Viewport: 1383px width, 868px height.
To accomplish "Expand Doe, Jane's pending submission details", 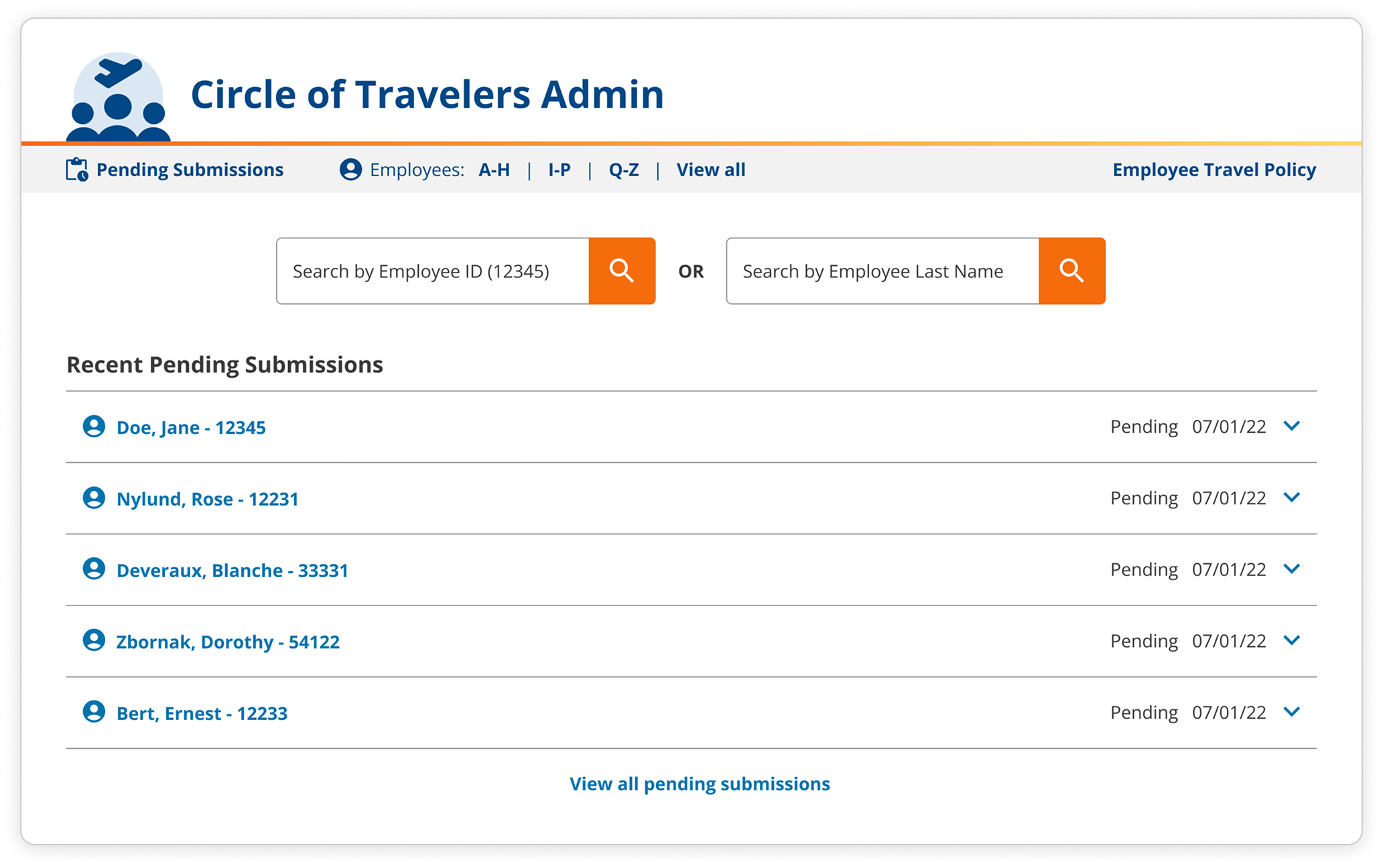I will click(1293, 426).
